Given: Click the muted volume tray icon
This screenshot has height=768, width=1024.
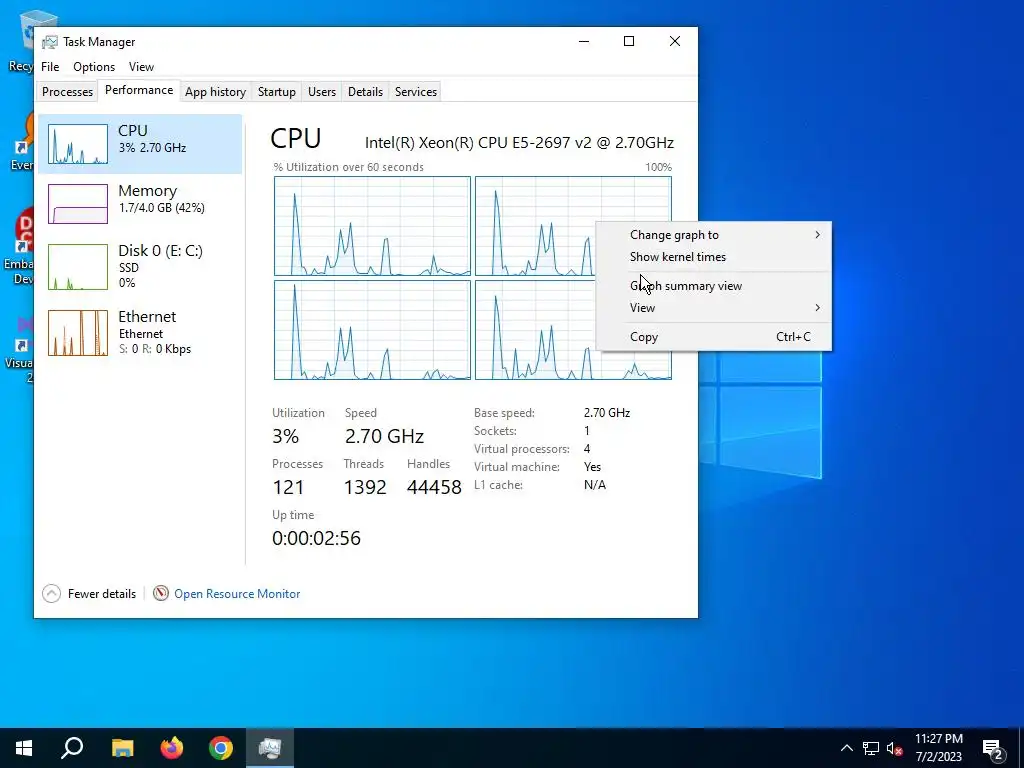Looking at the screenshot, I should click(x=895, y=748).
